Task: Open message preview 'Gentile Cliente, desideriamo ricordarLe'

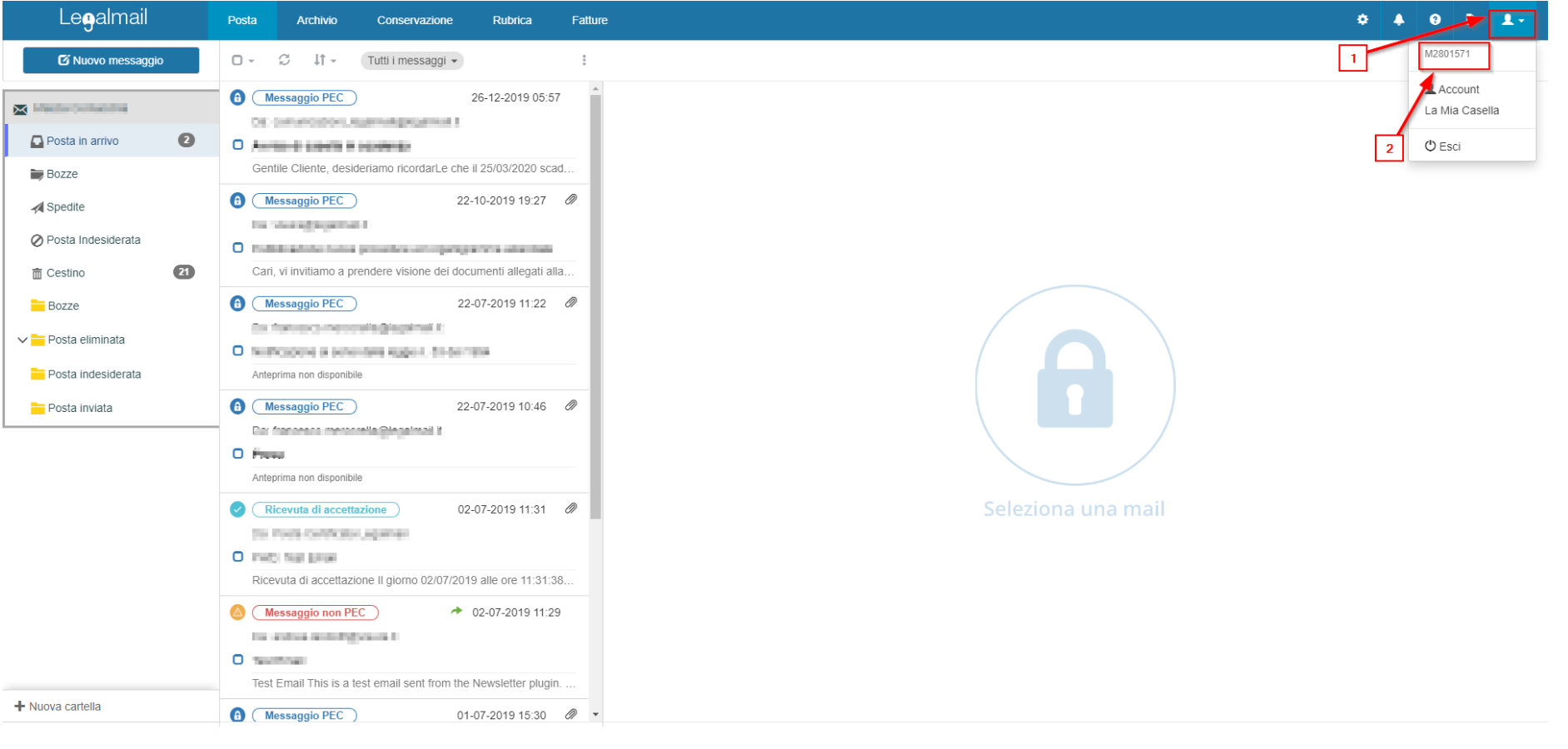Action: tap(413, 168)
